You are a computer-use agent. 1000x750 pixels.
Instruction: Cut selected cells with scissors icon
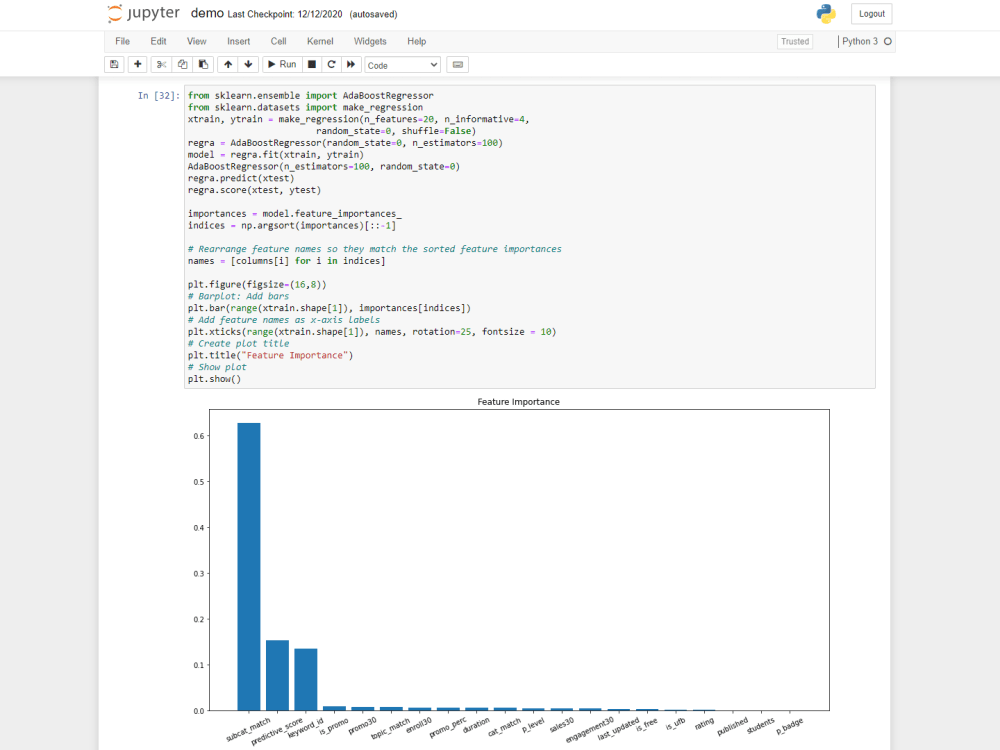click(161, 64)
